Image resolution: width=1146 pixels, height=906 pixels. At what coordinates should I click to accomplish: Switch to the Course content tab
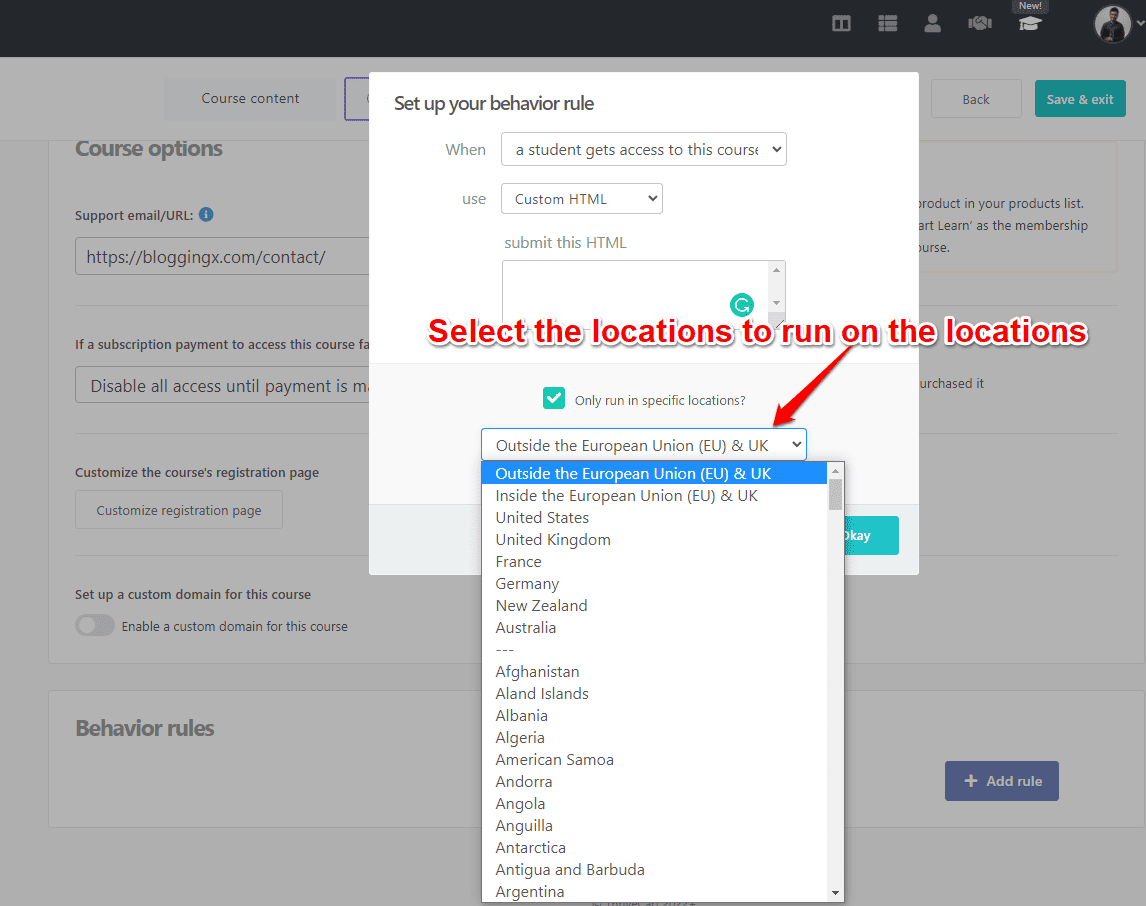tap(250, 98)
